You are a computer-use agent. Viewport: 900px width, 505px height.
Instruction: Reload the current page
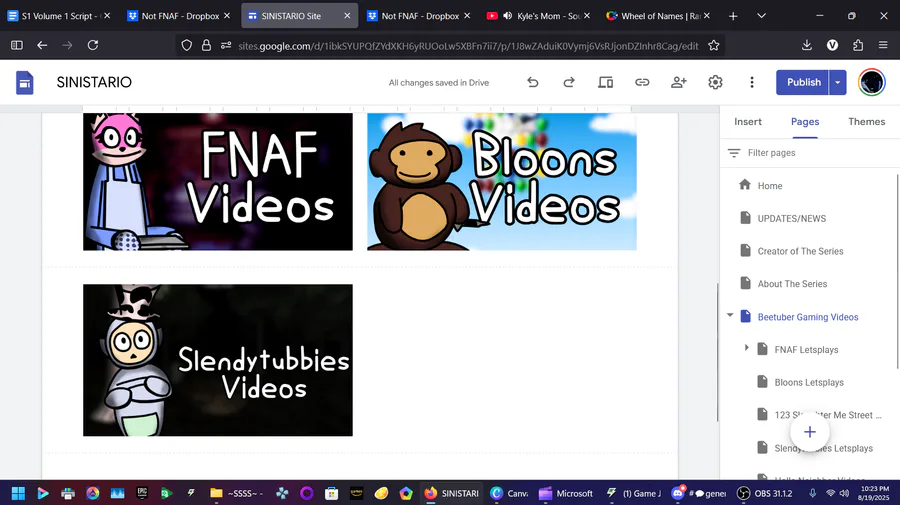pyautogui.click(x=92, y=45)
